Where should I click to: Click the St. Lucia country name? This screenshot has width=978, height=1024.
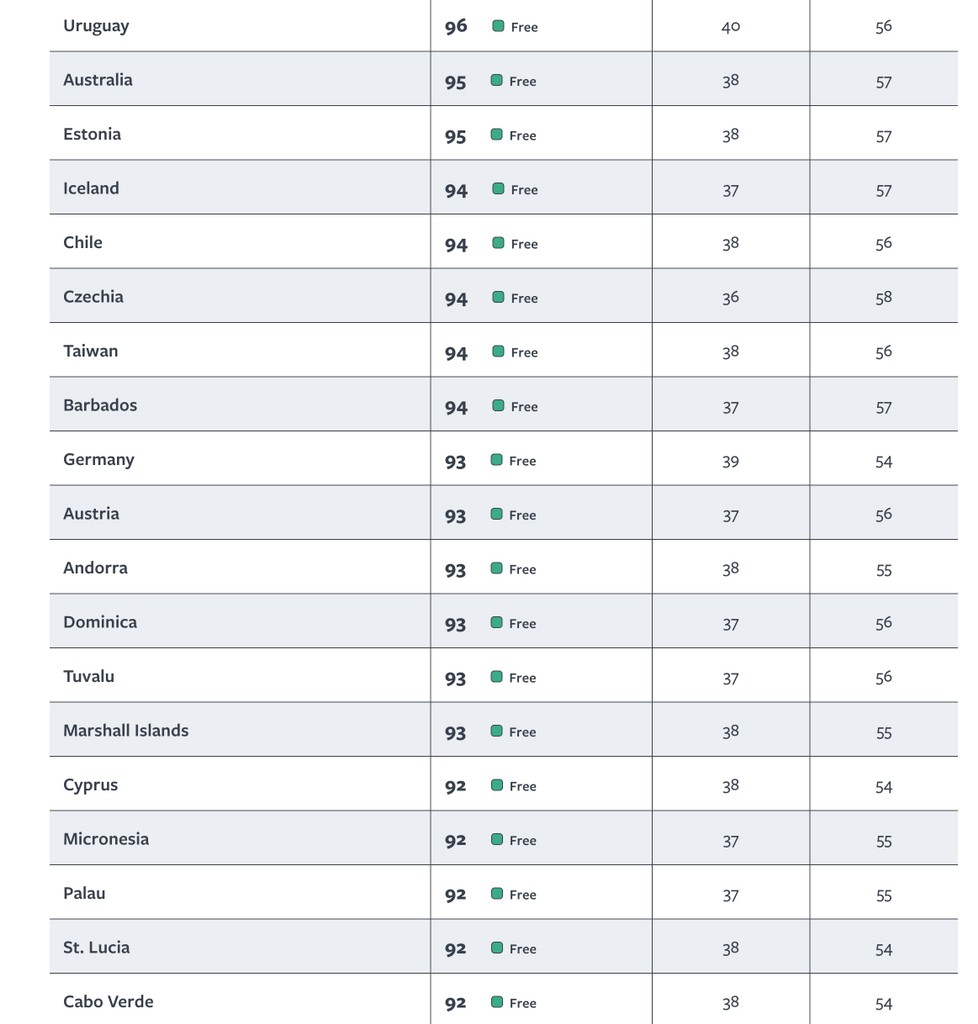coord(96,948)
